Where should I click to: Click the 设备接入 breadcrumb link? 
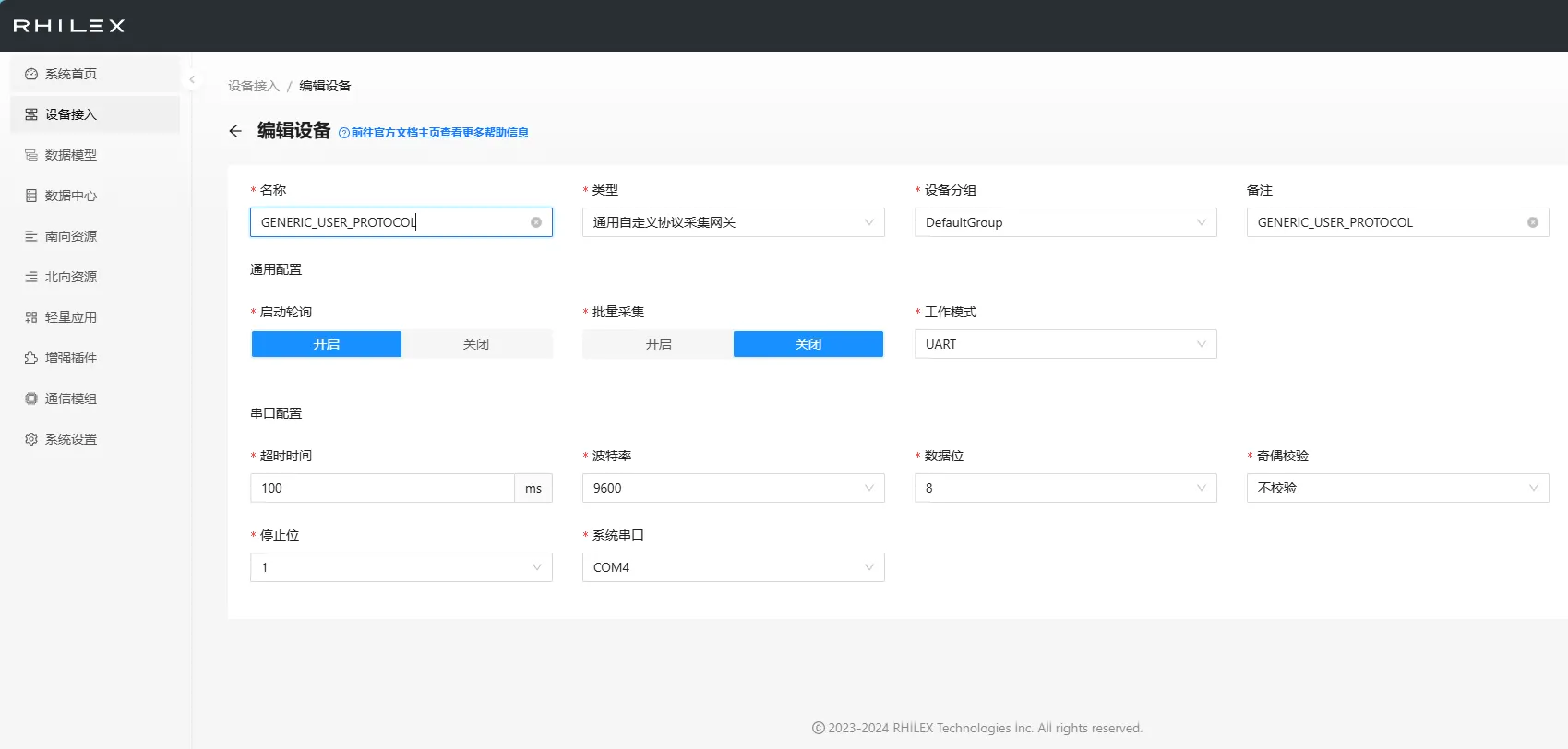254,86
